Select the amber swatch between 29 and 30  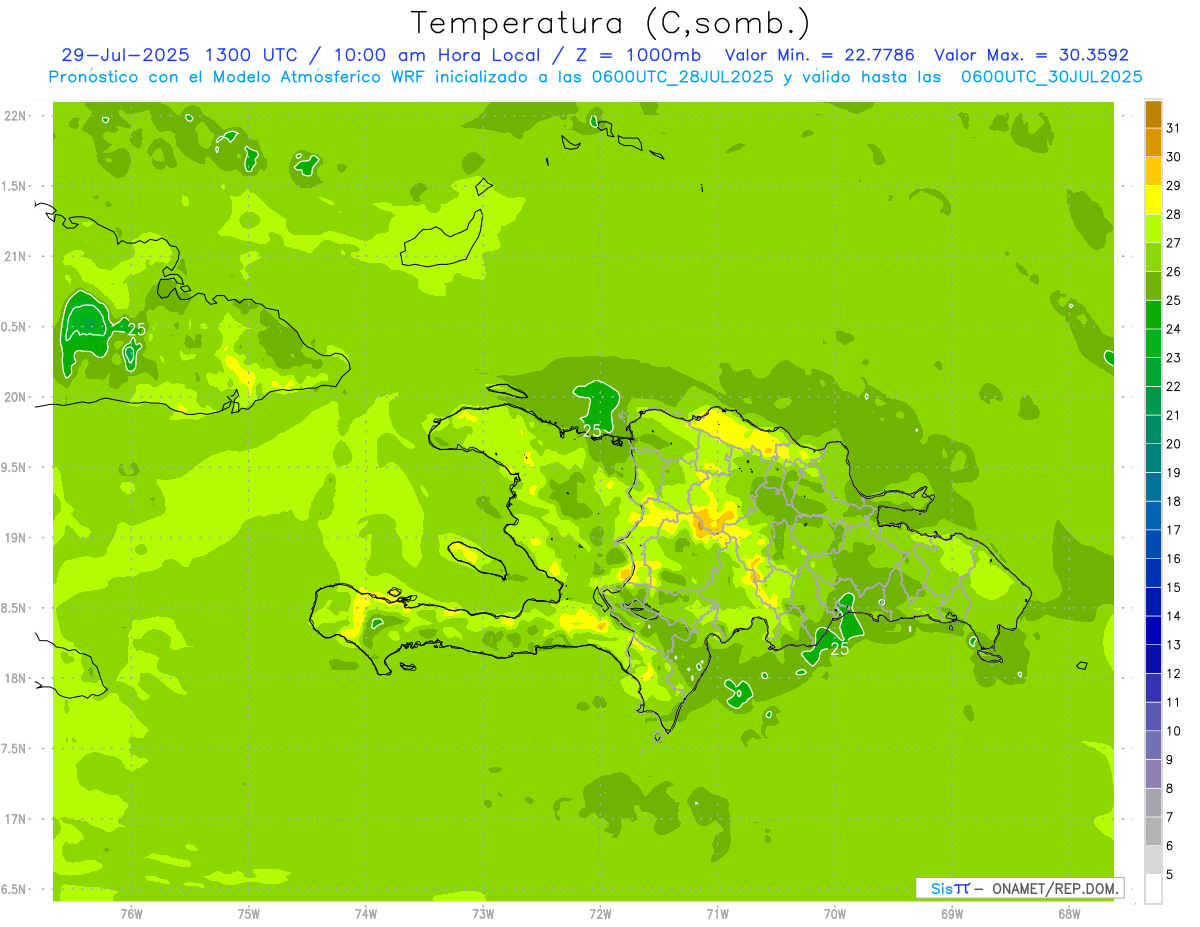1153,171
